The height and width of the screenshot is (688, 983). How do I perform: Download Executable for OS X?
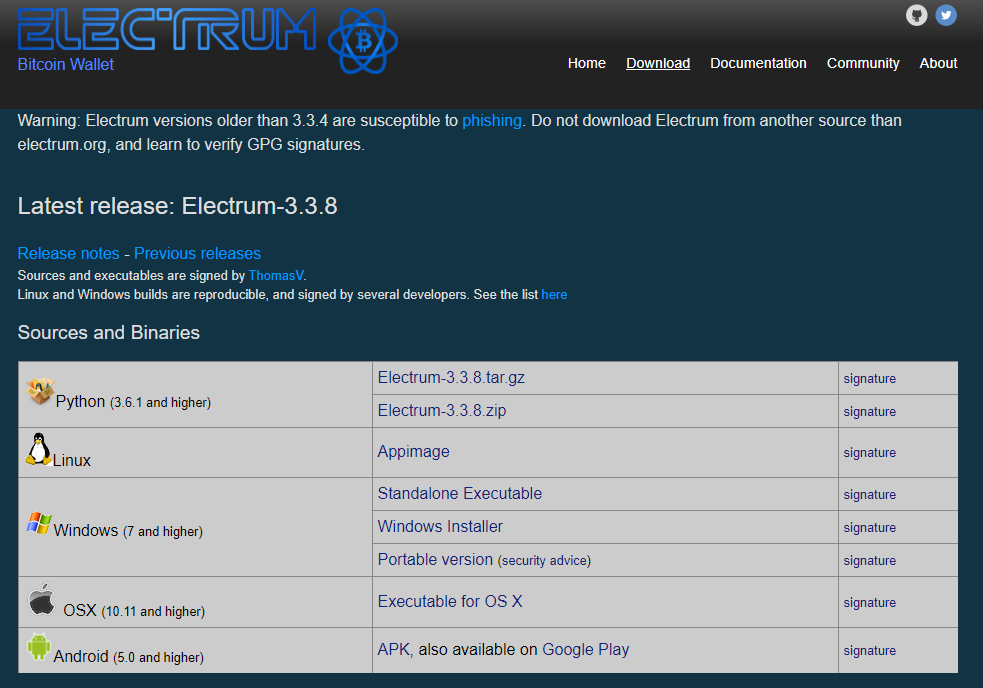449,601
